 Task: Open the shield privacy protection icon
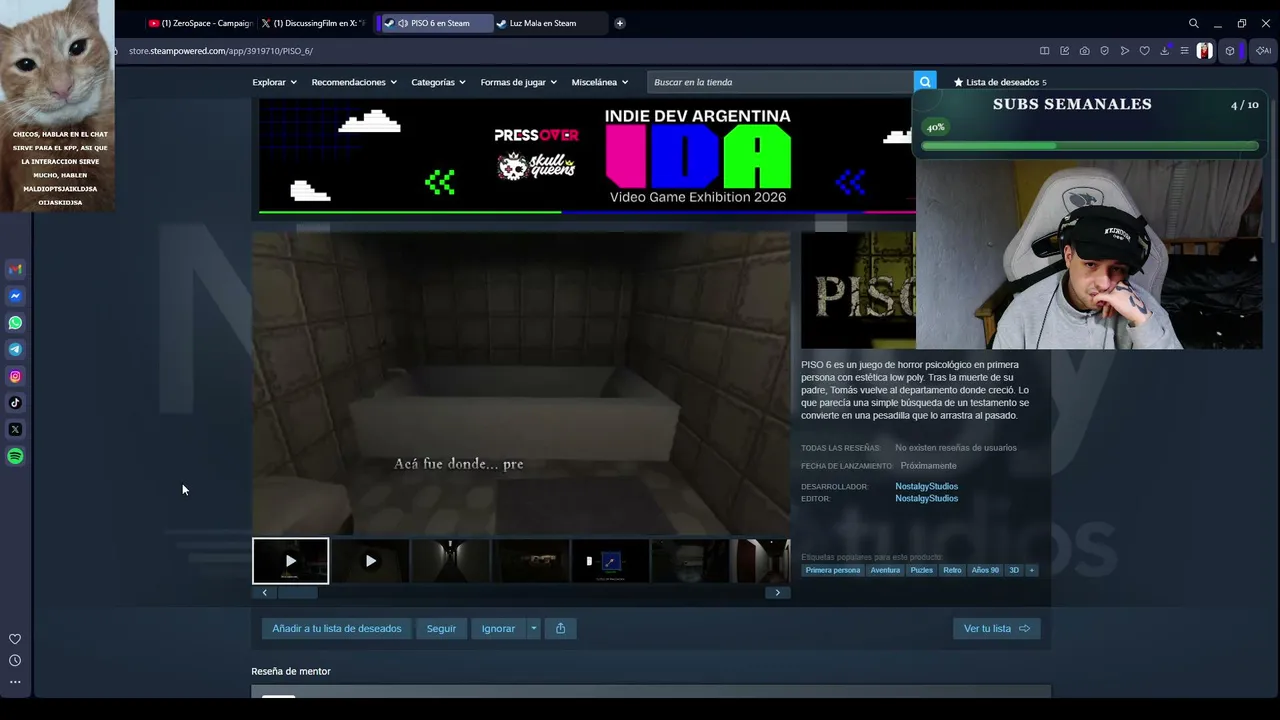point(1104,51)
